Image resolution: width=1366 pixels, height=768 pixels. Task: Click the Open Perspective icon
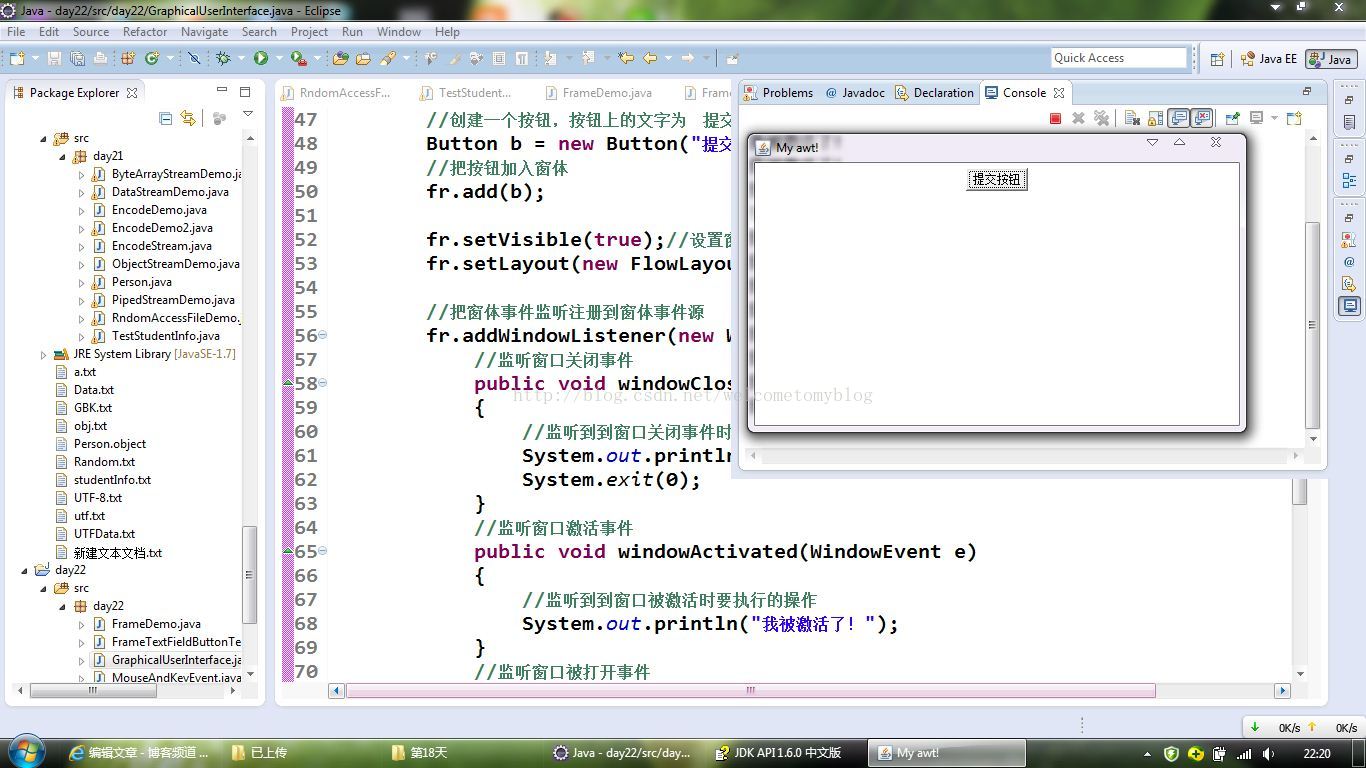coord(1217,59)
